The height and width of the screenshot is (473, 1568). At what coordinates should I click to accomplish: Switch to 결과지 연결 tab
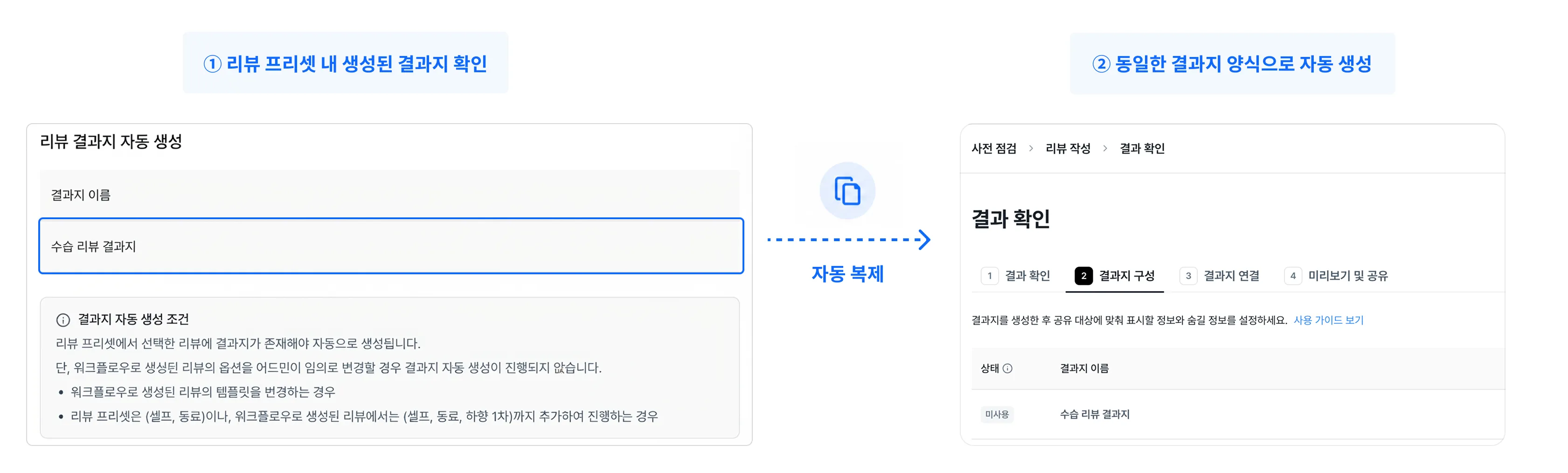click(1219, 276)
